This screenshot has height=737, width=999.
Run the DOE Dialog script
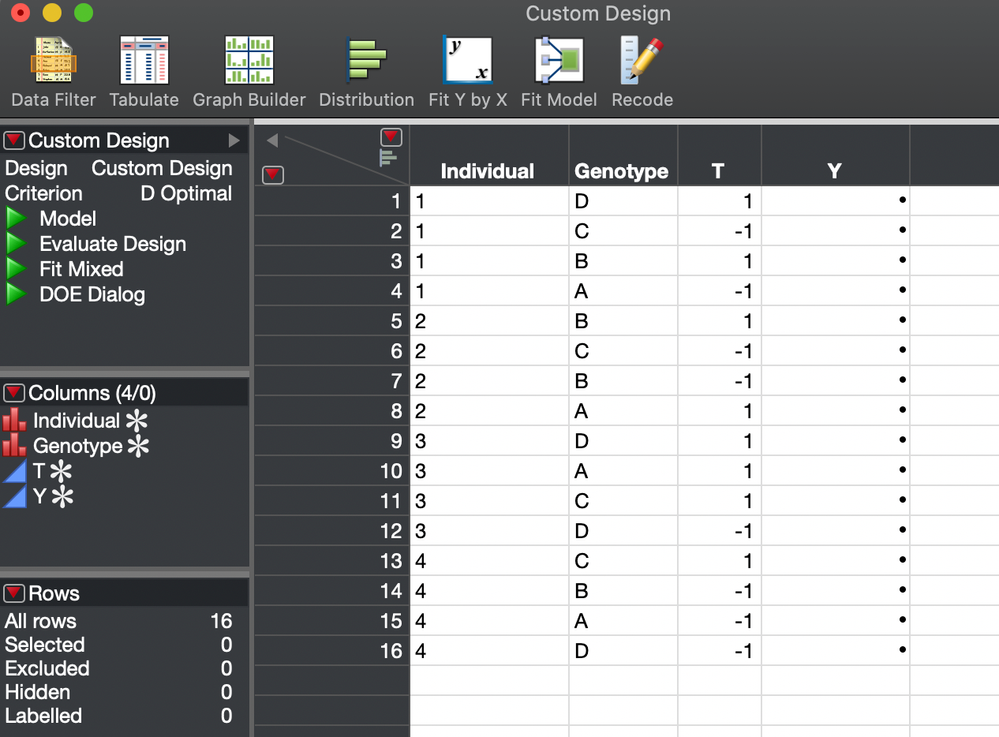click(16, 294)
